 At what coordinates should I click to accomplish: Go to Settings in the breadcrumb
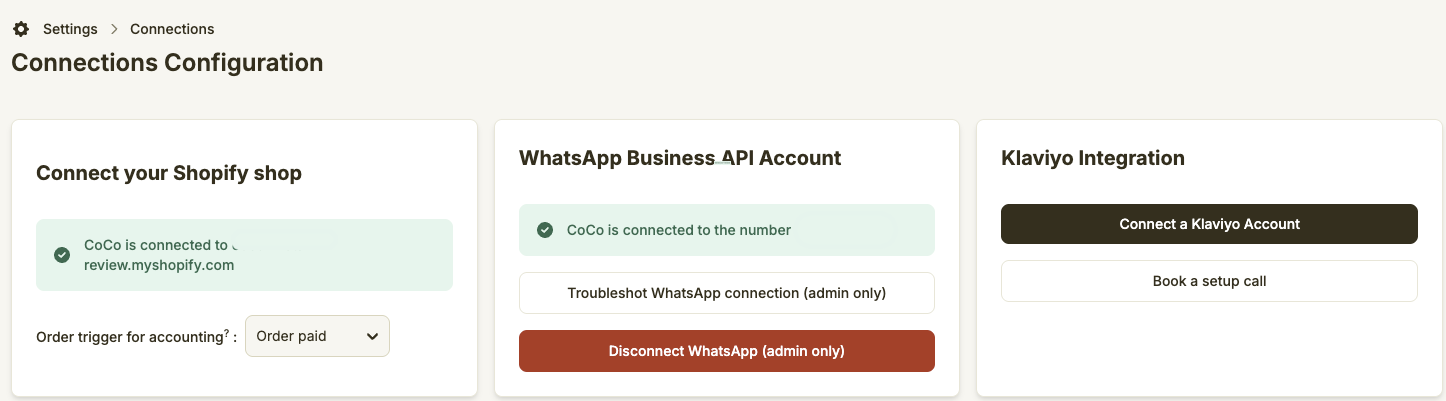tap(69, 29)
